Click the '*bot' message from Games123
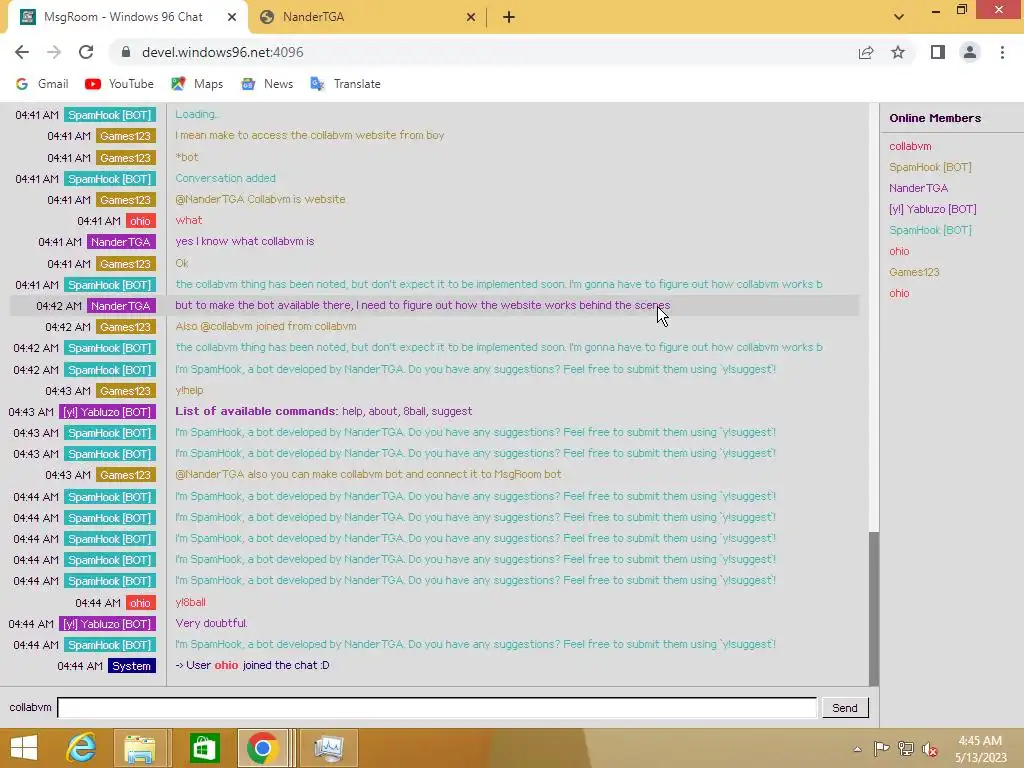This screenshot has height=768, width=1024. 187,157
